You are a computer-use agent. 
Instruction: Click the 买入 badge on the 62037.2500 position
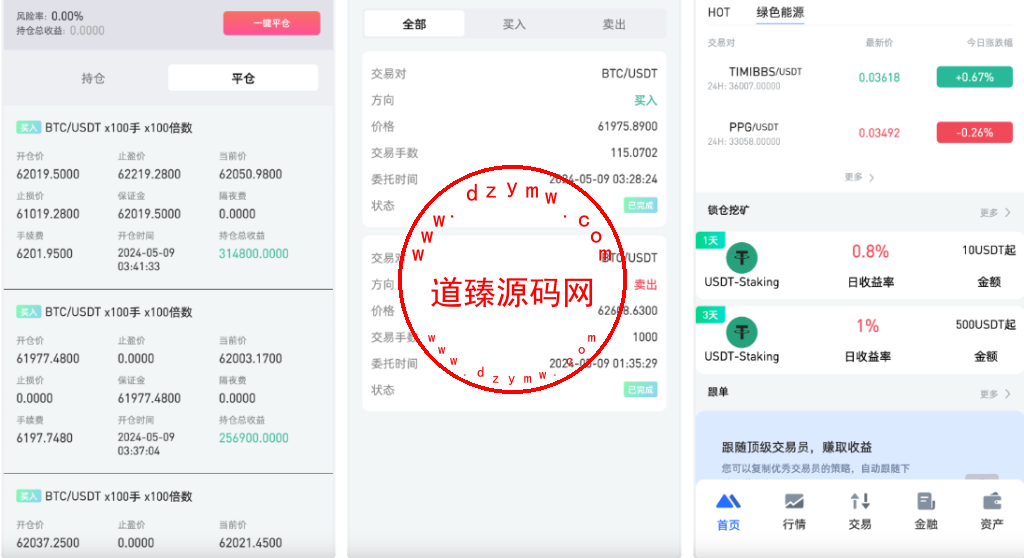tap(29, 496)
